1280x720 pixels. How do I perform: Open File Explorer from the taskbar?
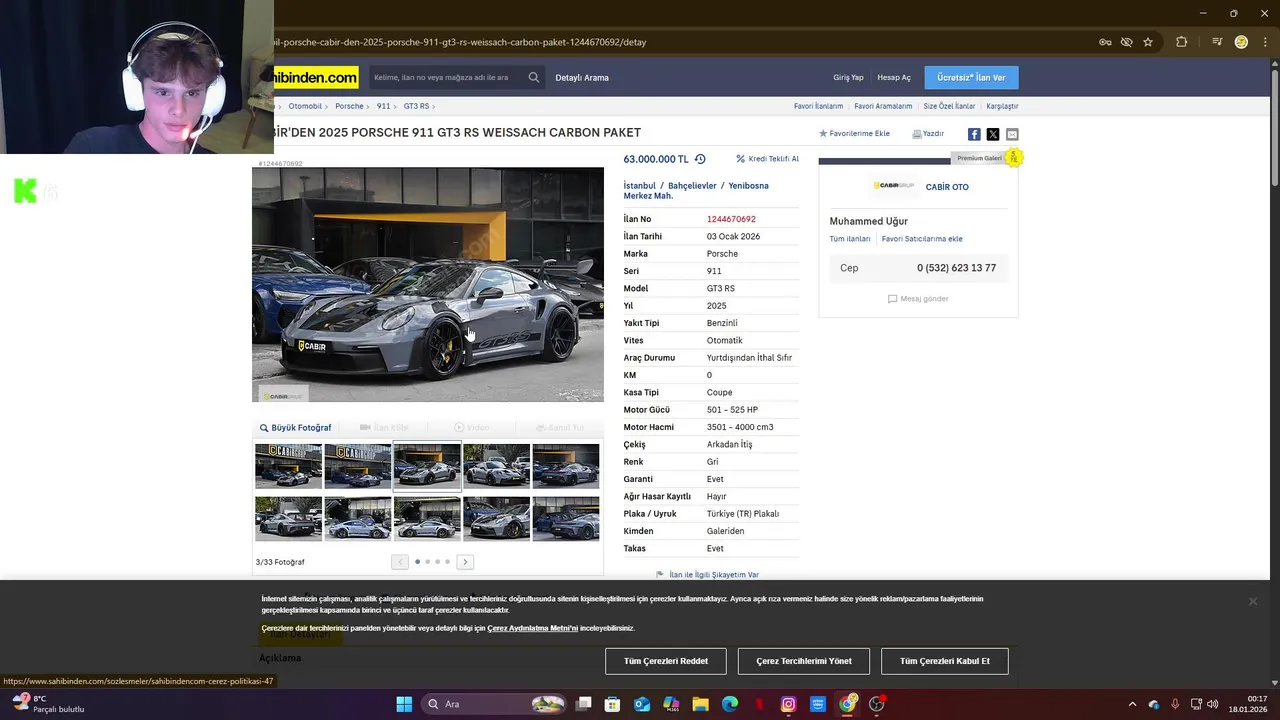click(x=701, y=704)
